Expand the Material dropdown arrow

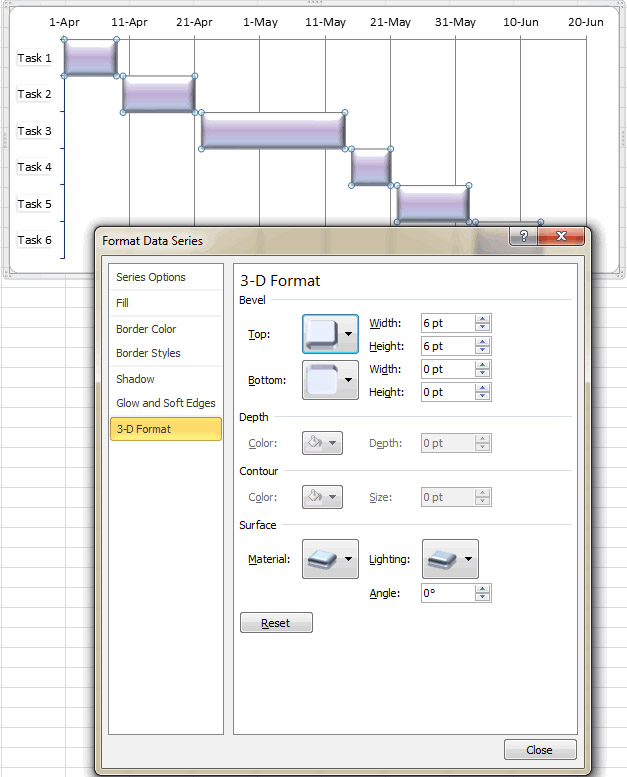[x=348, y=560]
